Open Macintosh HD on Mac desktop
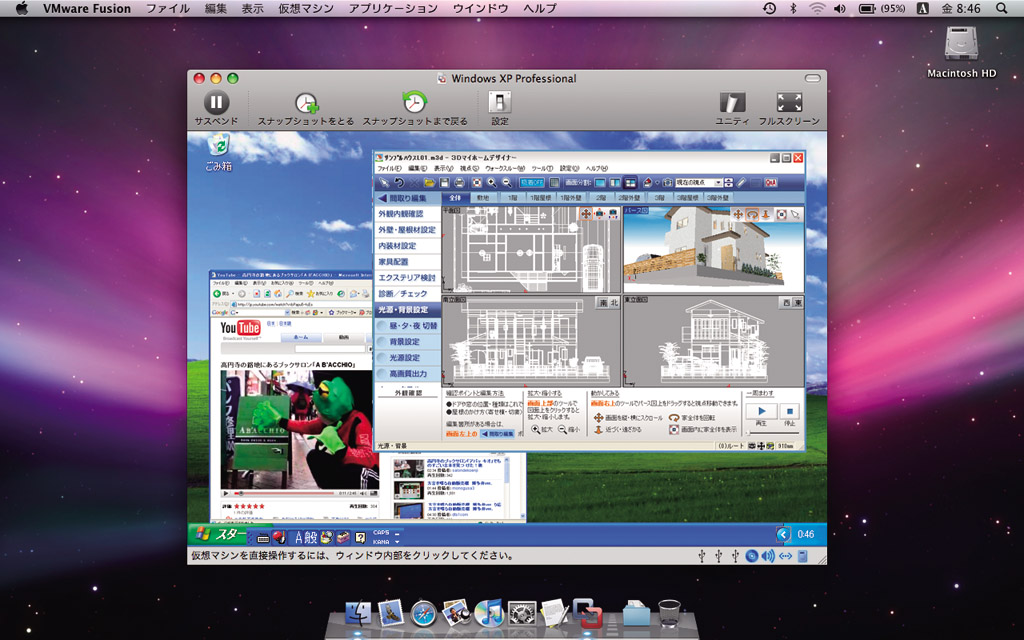 coord(961,53)
